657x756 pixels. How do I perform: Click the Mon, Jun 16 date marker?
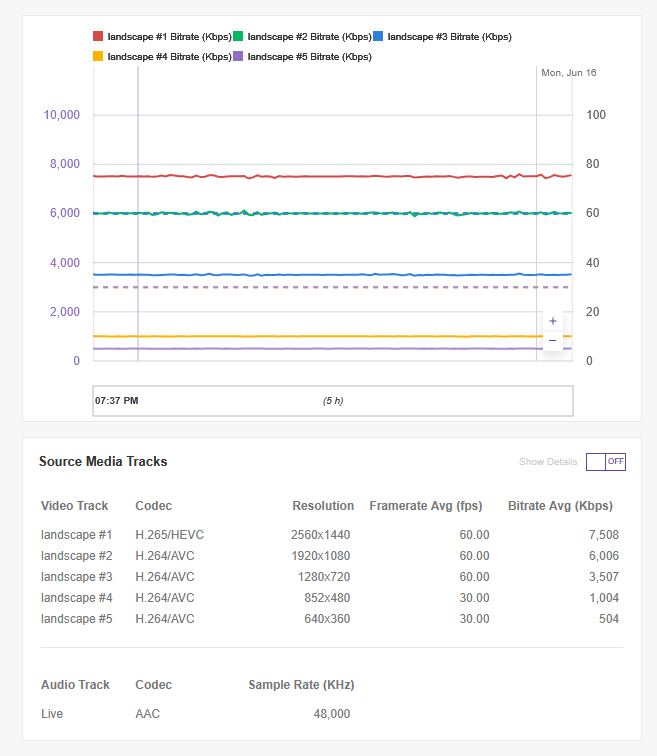pos(568,73)
